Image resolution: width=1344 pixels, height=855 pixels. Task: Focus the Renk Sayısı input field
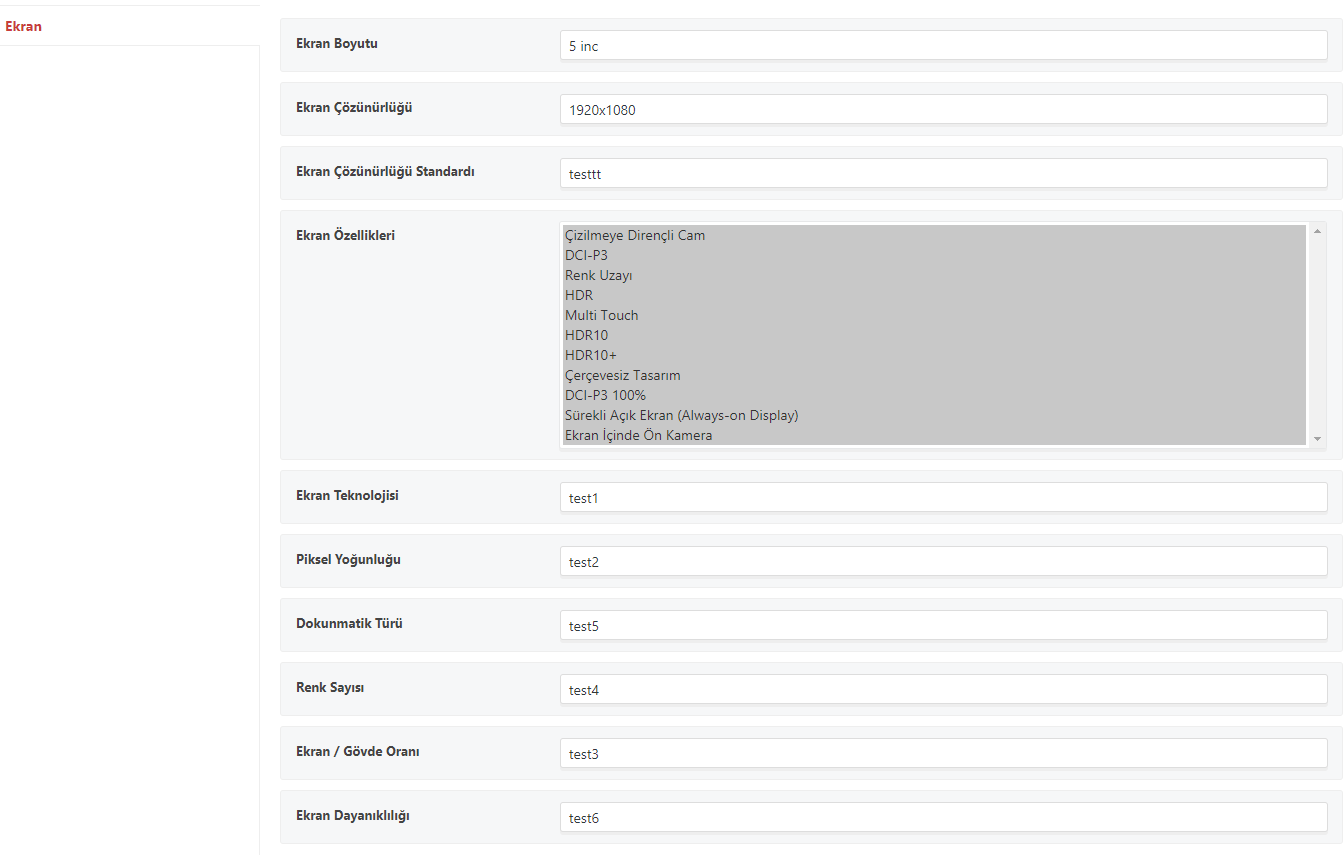[943, 689]
